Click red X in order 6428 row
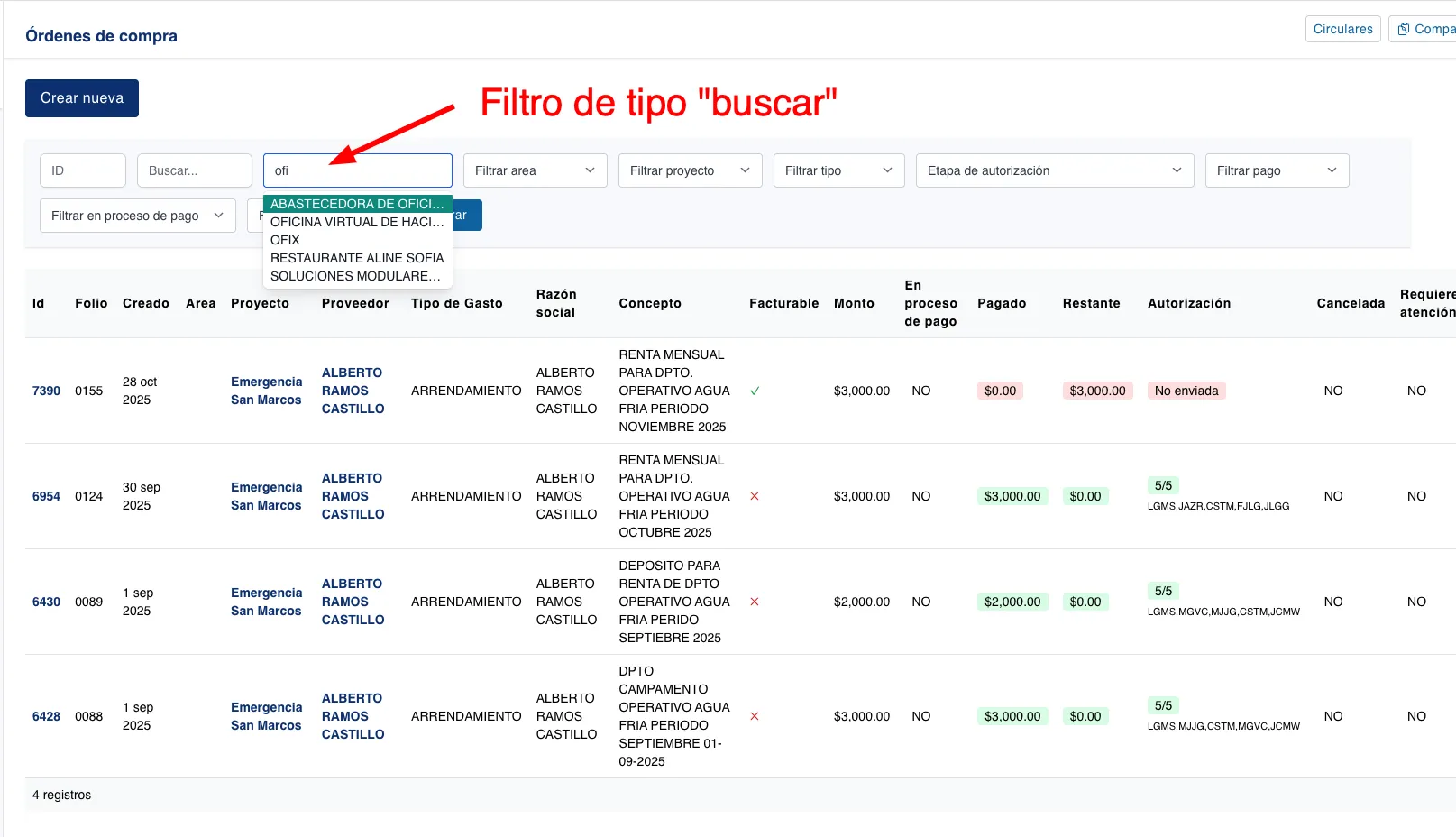1456x837 pixels. tap(755, 716)
